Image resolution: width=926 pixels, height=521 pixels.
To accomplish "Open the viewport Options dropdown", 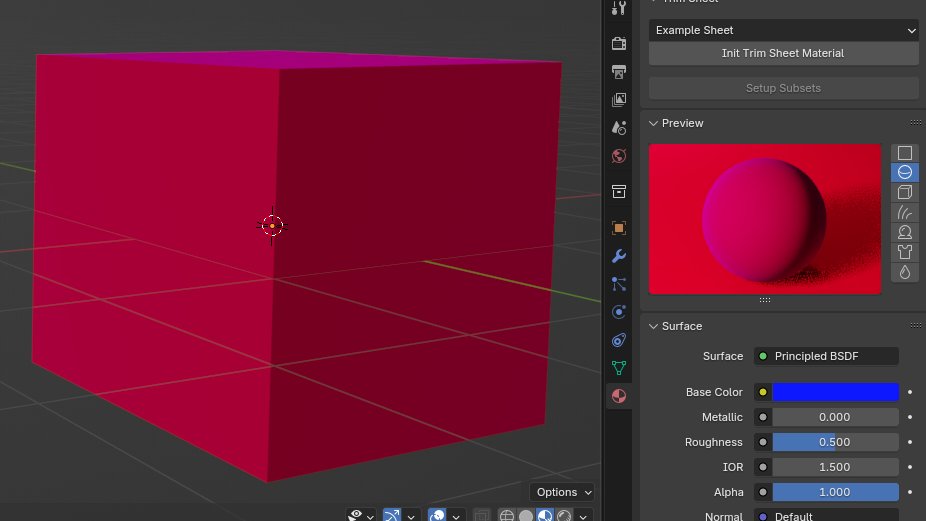I will pyautogui.click(x=563, y=492).
